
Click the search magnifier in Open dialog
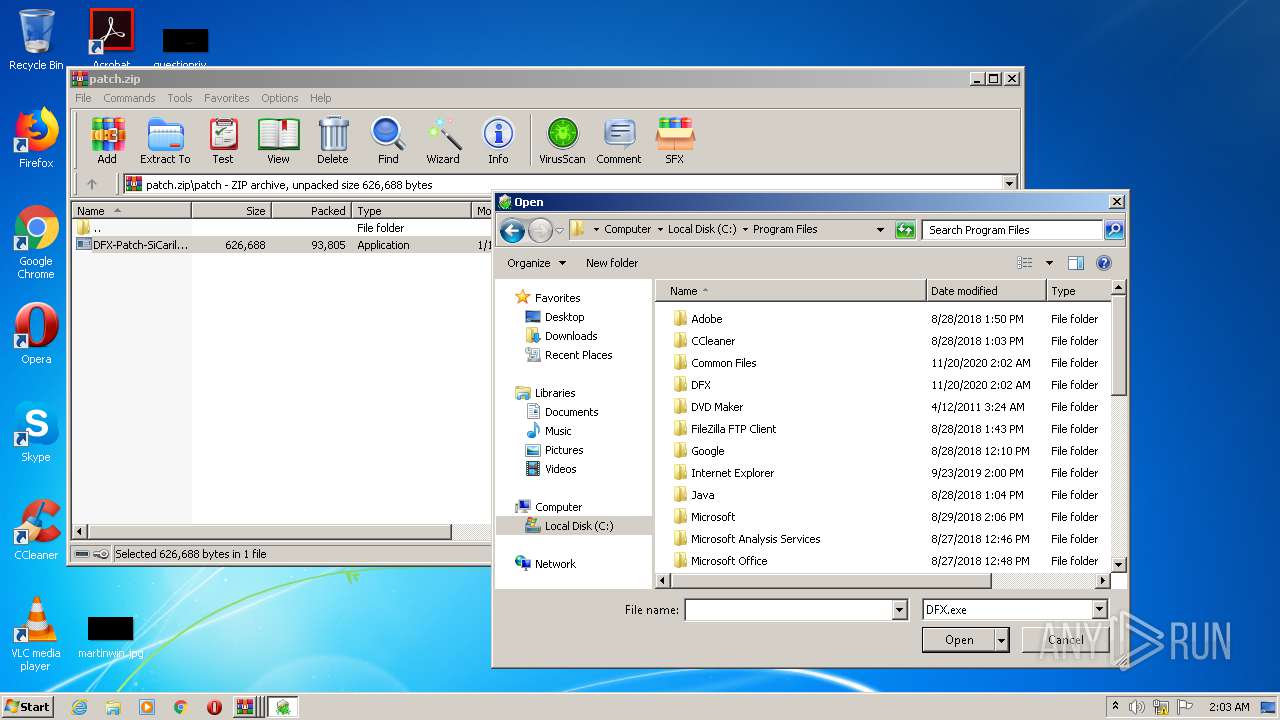1113,230
